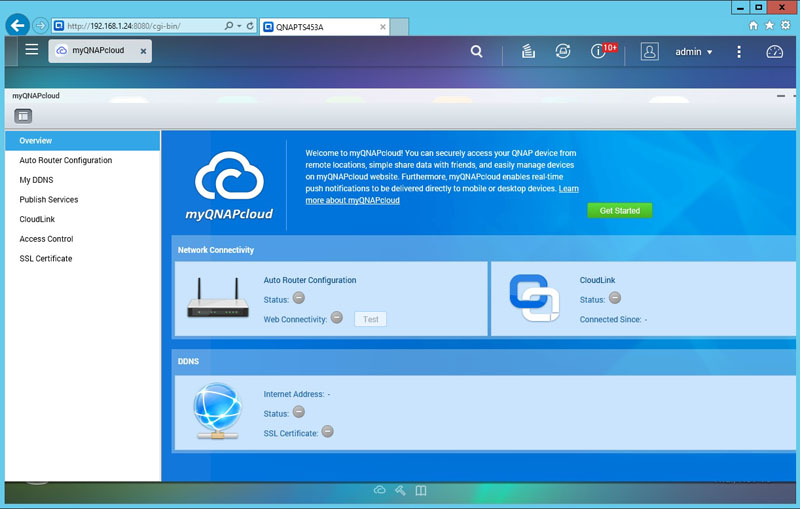Open the background tasks icon
The width and height of the screenshot is (800, 509).
528,51
